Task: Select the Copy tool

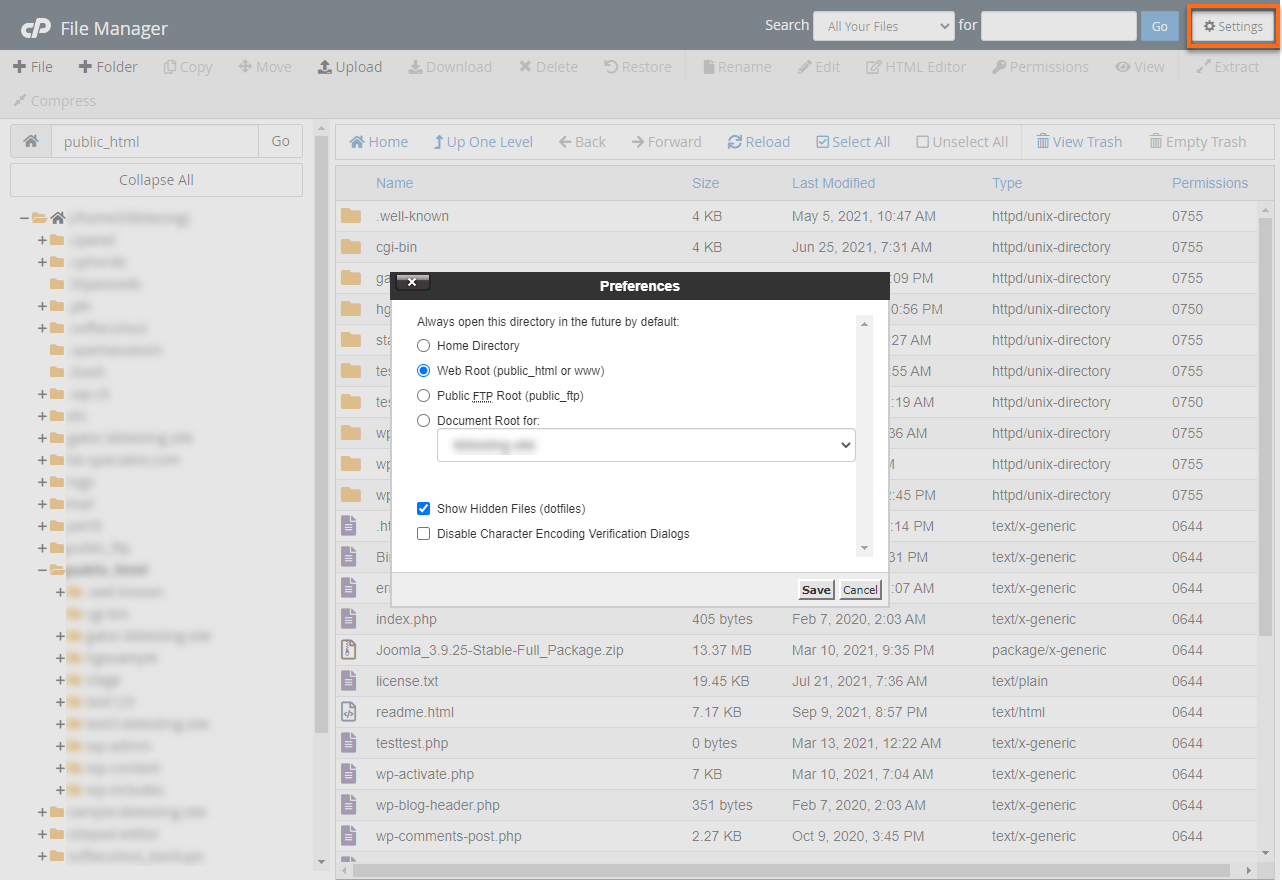Action: [x=187, y=66]
